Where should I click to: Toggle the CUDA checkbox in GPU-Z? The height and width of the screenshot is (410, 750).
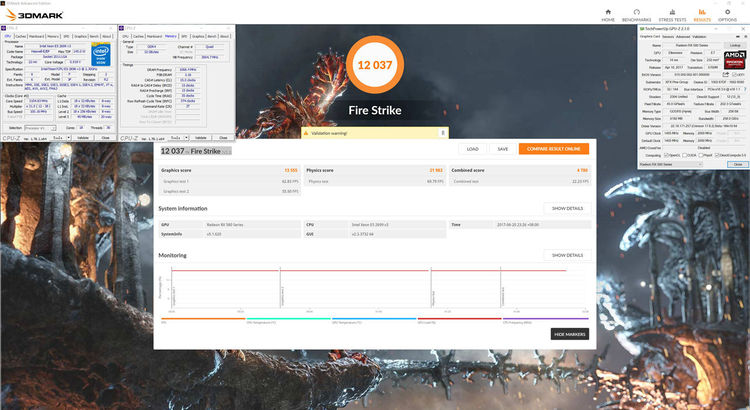pos(683,155)
